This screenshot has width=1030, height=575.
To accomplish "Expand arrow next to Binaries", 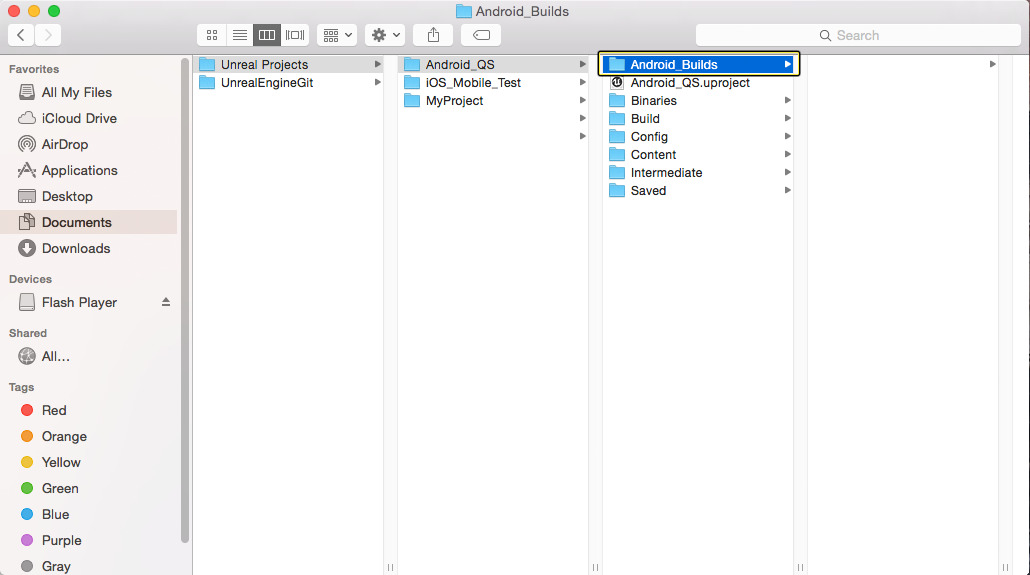I will (x=787, y=101).
